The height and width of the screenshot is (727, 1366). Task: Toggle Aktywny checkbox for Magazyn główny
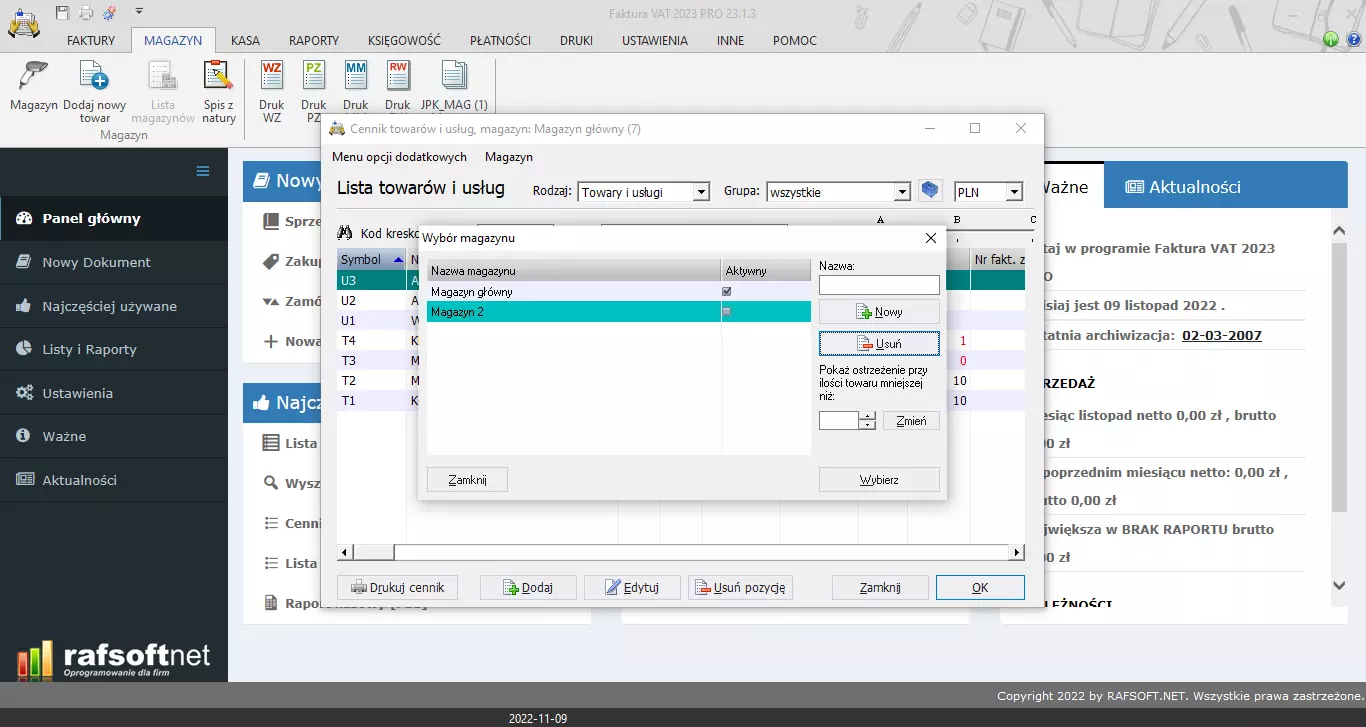(x=727, y=292)
